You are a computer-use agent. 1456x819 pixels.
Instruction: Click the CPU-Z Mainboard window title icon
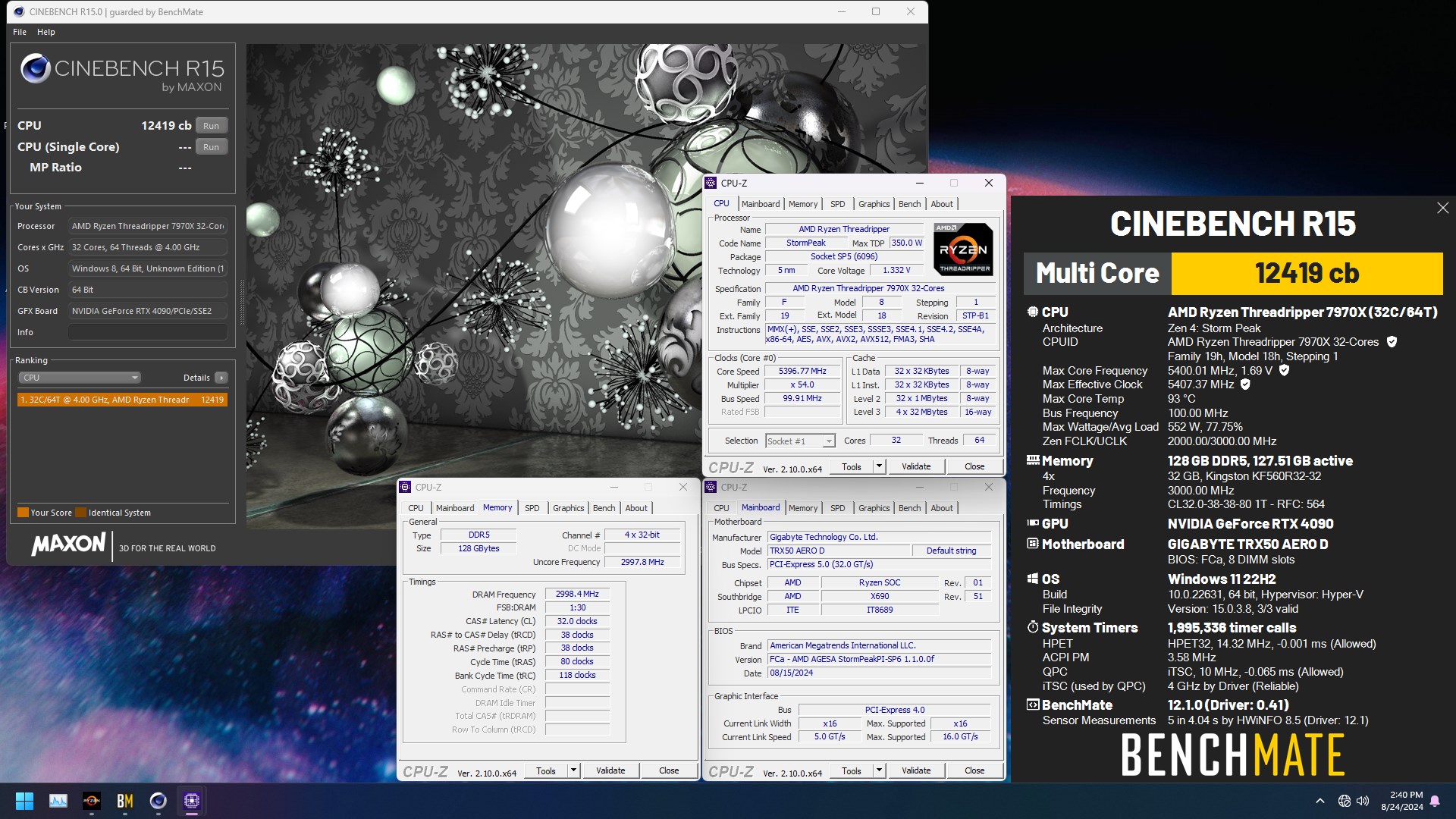711,487
